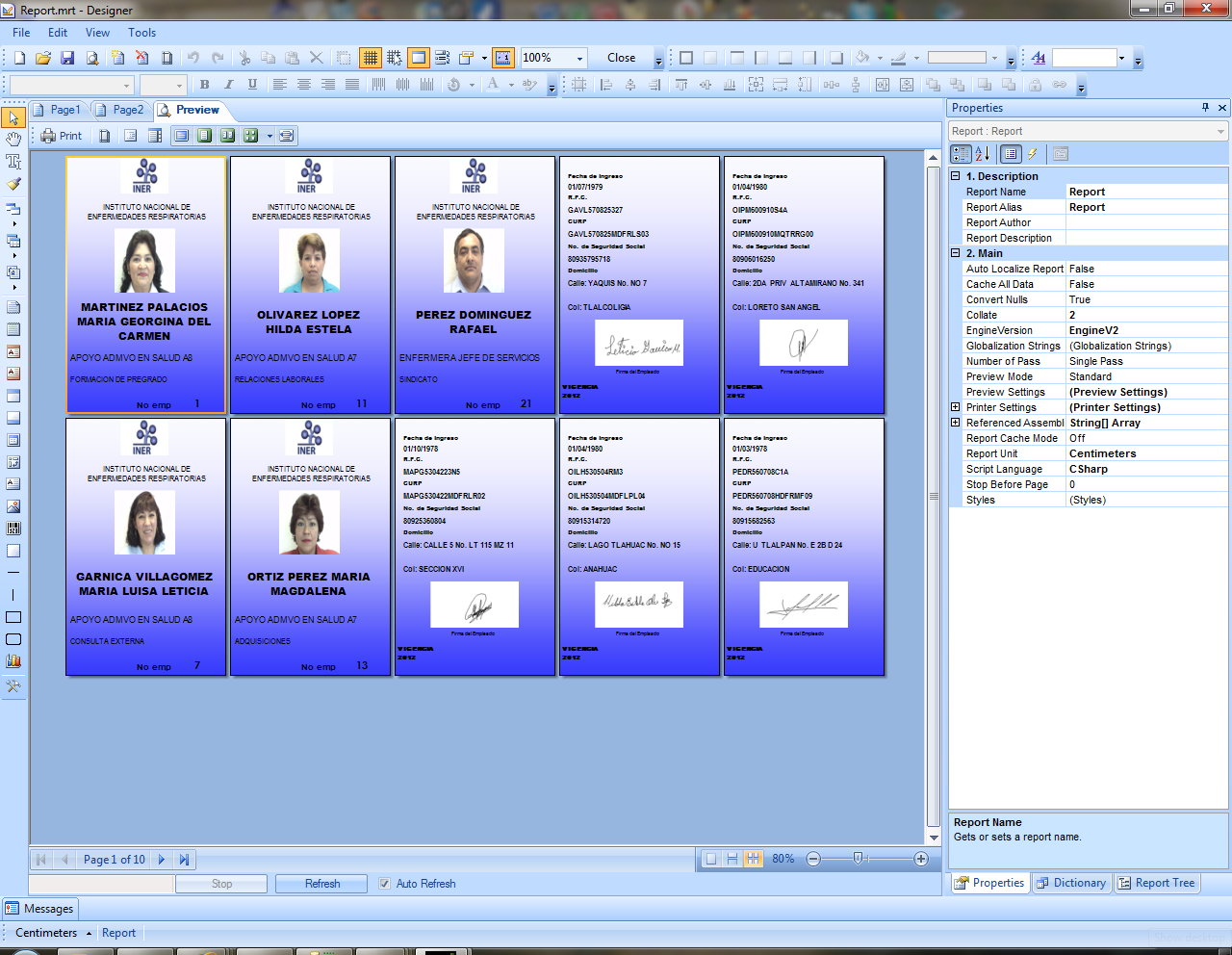Insert a Picture component from toolbox
Image resolution: width=1232 pixels, height=955 pixels.
(x=13, y=506)
